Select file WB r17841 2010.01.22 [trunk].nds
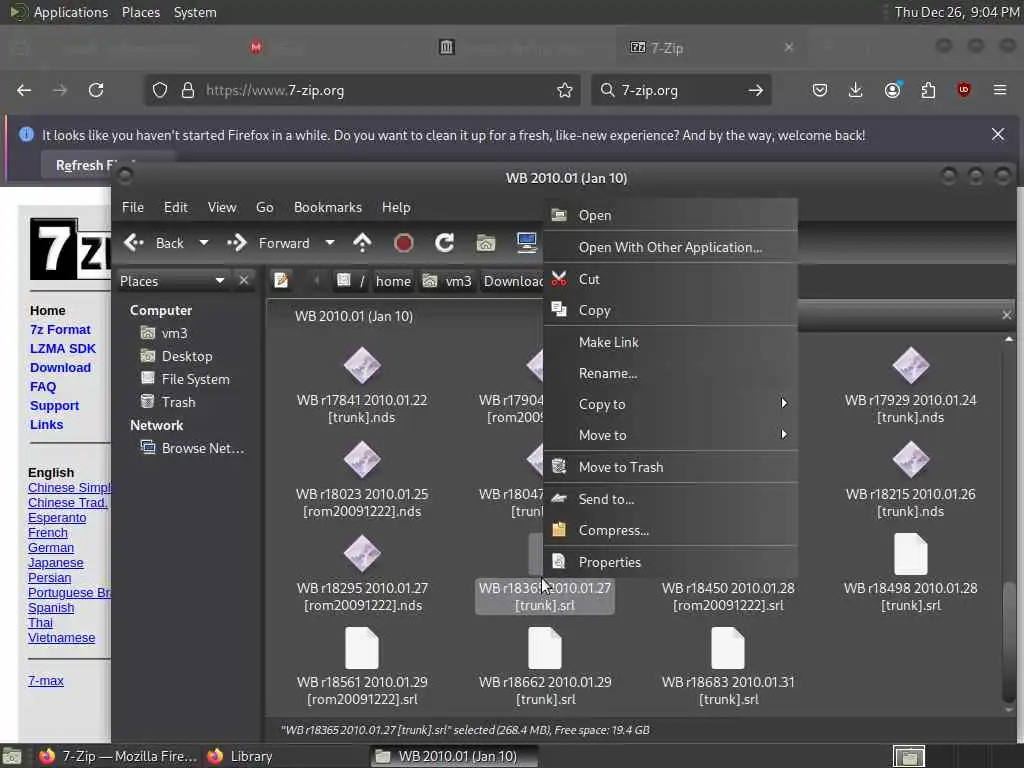The image size is (1024, 768). coord(362,385)
